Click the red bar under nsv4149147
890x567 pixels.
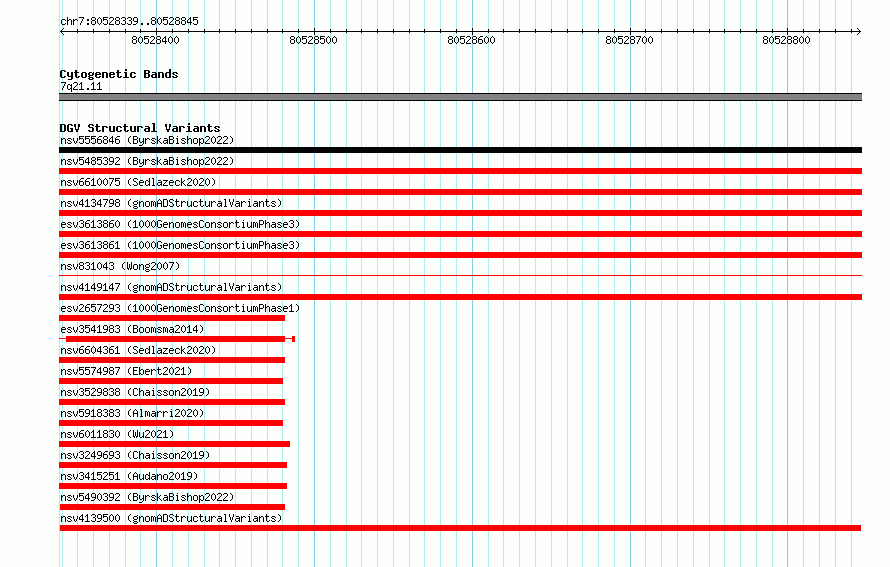tap(460, 297)
